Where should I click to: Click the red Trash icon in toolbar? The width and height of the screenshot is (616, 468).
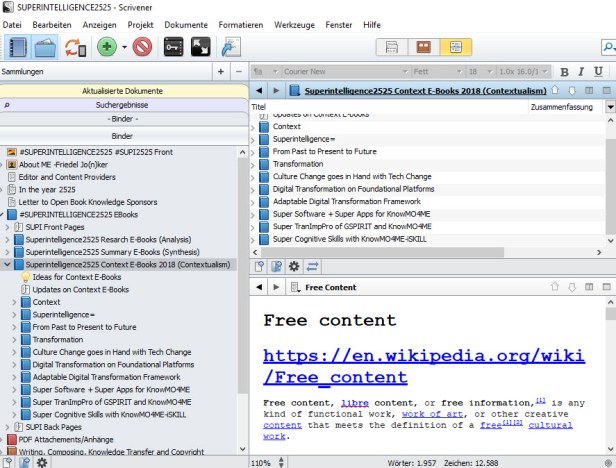141,47
